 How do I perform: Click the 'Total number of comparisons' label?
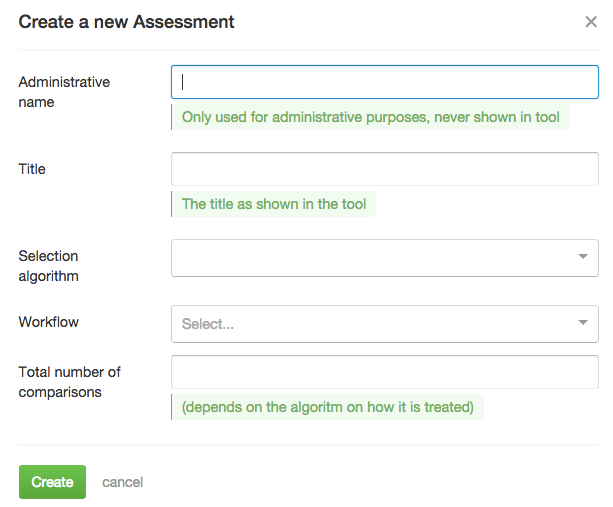point(70,382)
